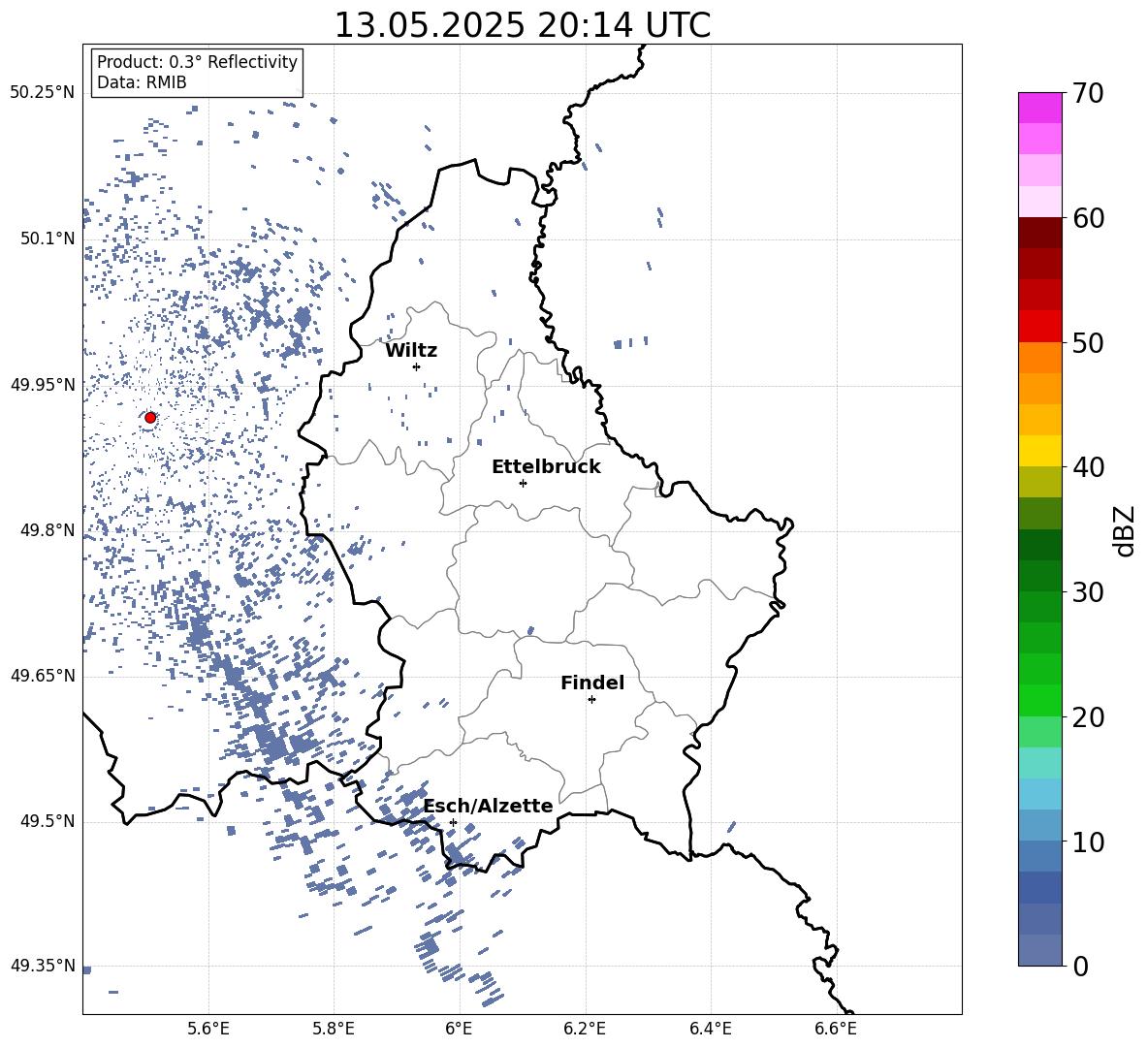Click the 49.8°N latitude label
1148x1048 pixels.
coord(48,530)
